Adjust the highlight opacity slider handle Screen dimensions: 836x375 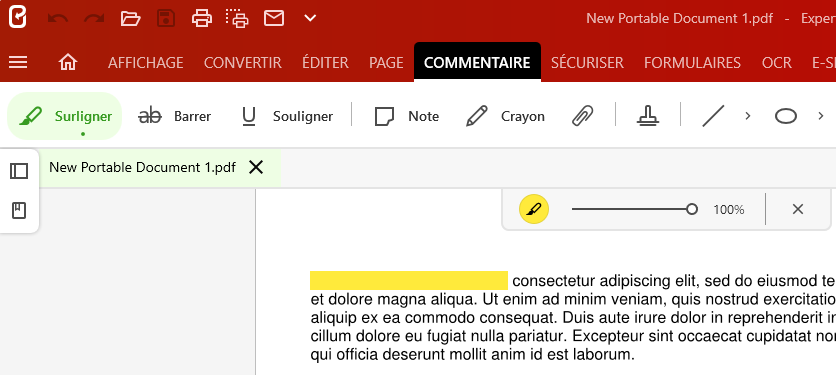coord(692,209)
